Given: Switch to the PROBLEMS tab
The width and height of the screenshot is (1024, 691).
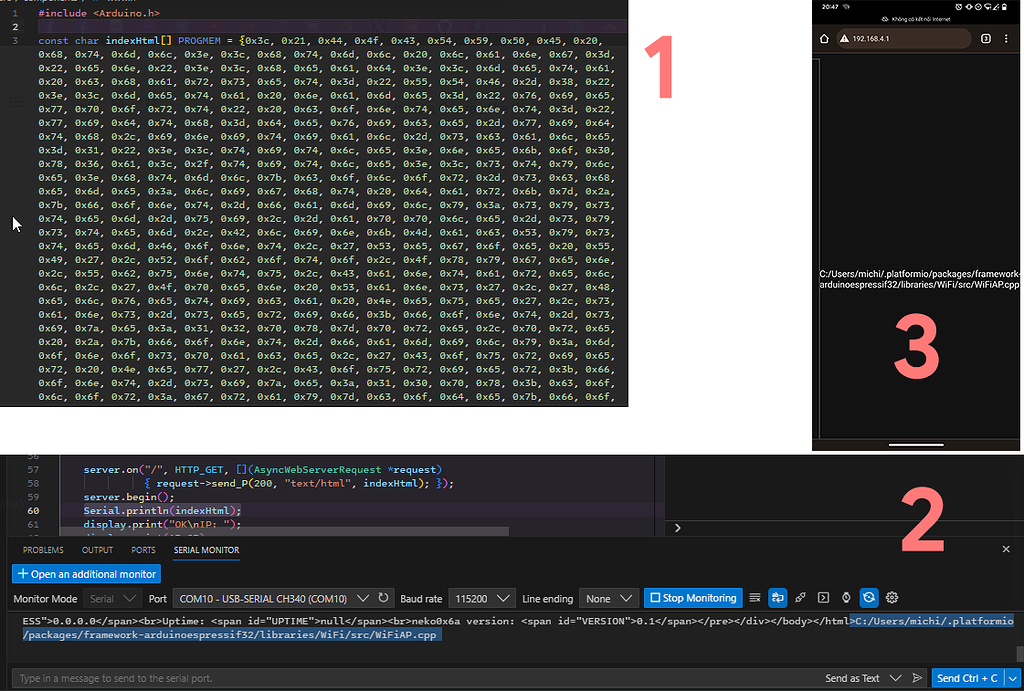Looking at the screenshot, I should click(43, 550).
